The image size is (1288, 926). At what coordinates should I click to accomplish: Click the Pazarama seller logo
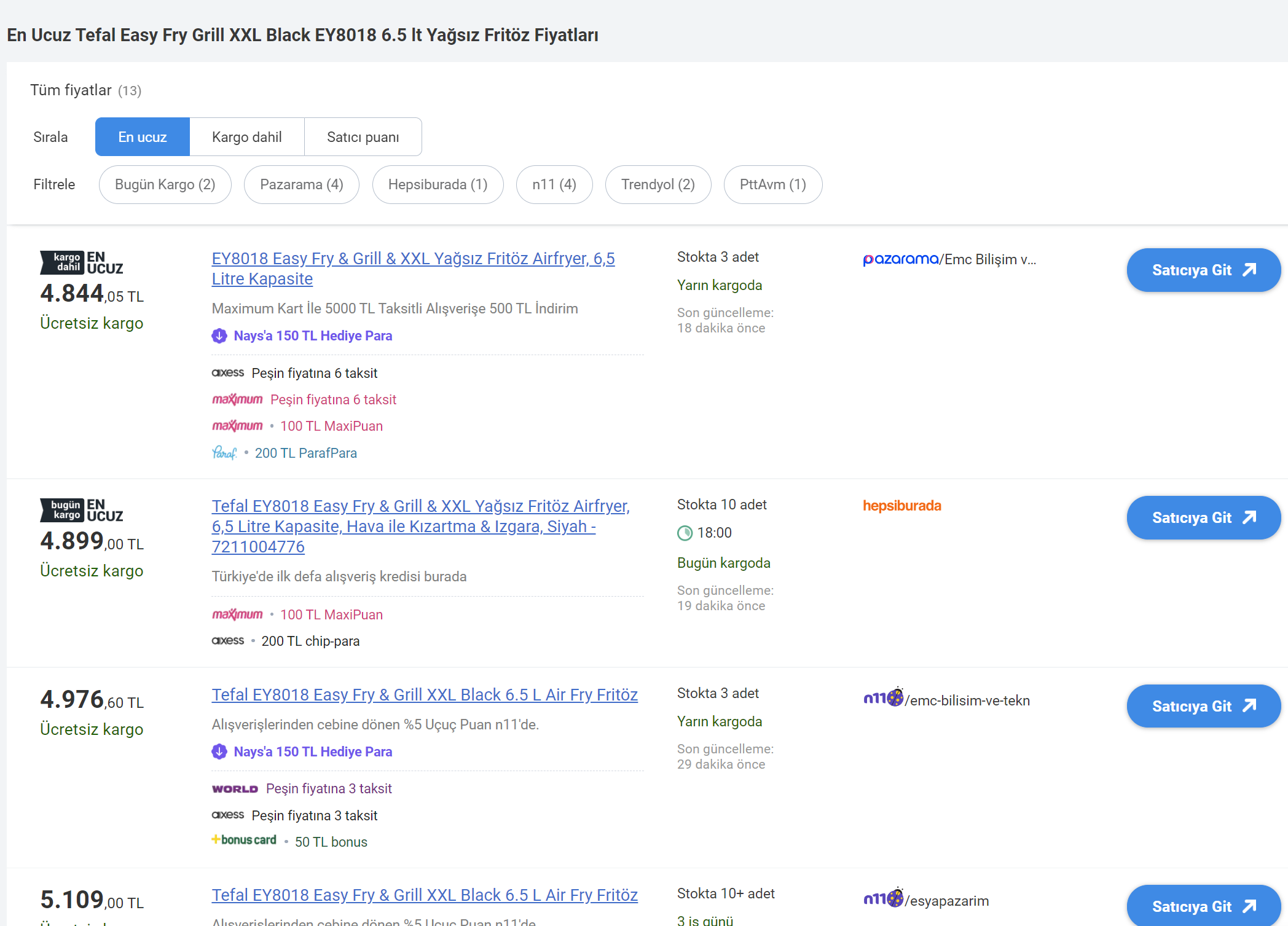click(900, 259)
